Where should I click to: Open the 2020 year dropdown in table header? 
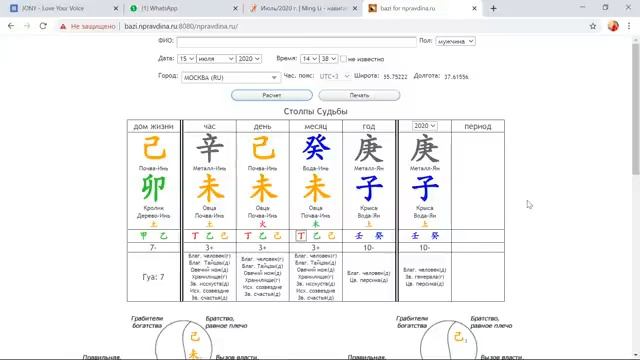424,126
